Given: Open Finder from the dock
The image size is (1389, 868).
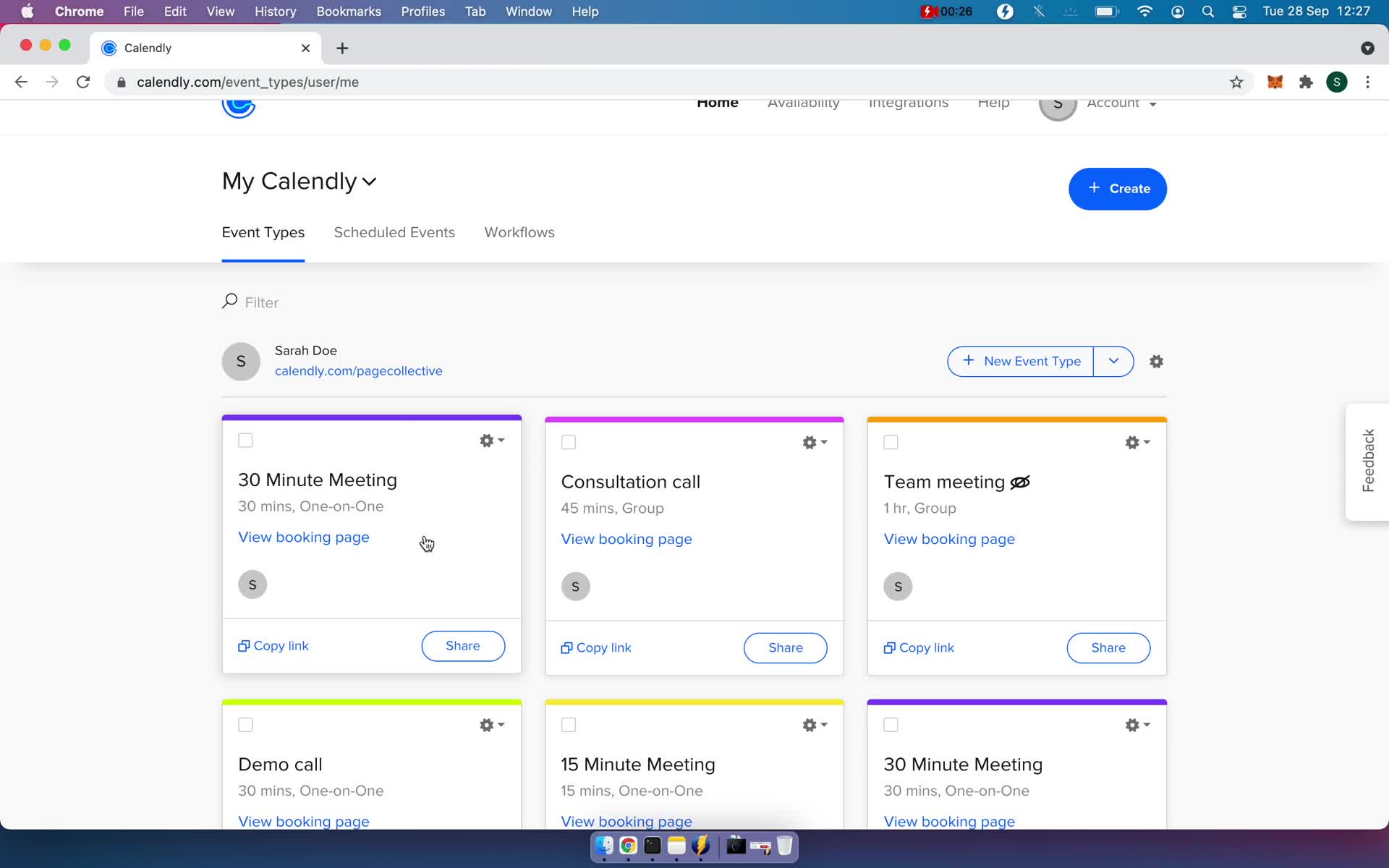Looking at the screenshot, I should tap(604, 846).
